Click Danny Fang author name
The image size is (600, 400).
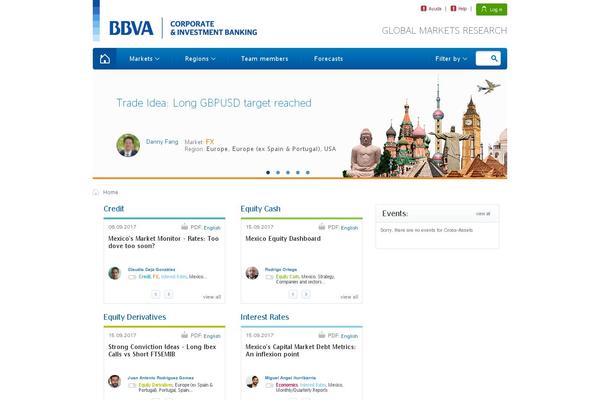[162, 142]
